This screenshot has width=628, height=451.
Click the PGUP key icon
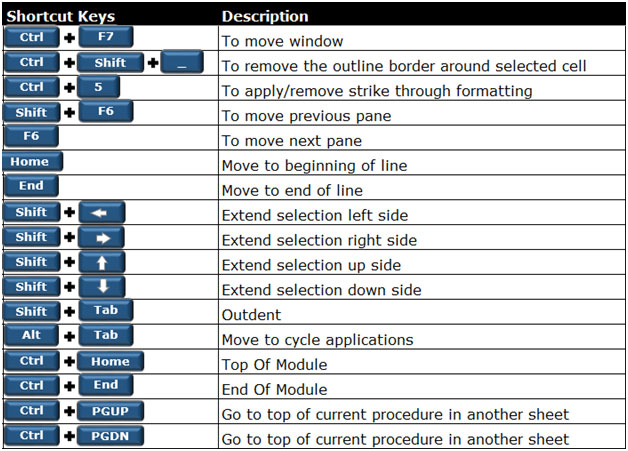pyautogui.click(x=110, y=411)
